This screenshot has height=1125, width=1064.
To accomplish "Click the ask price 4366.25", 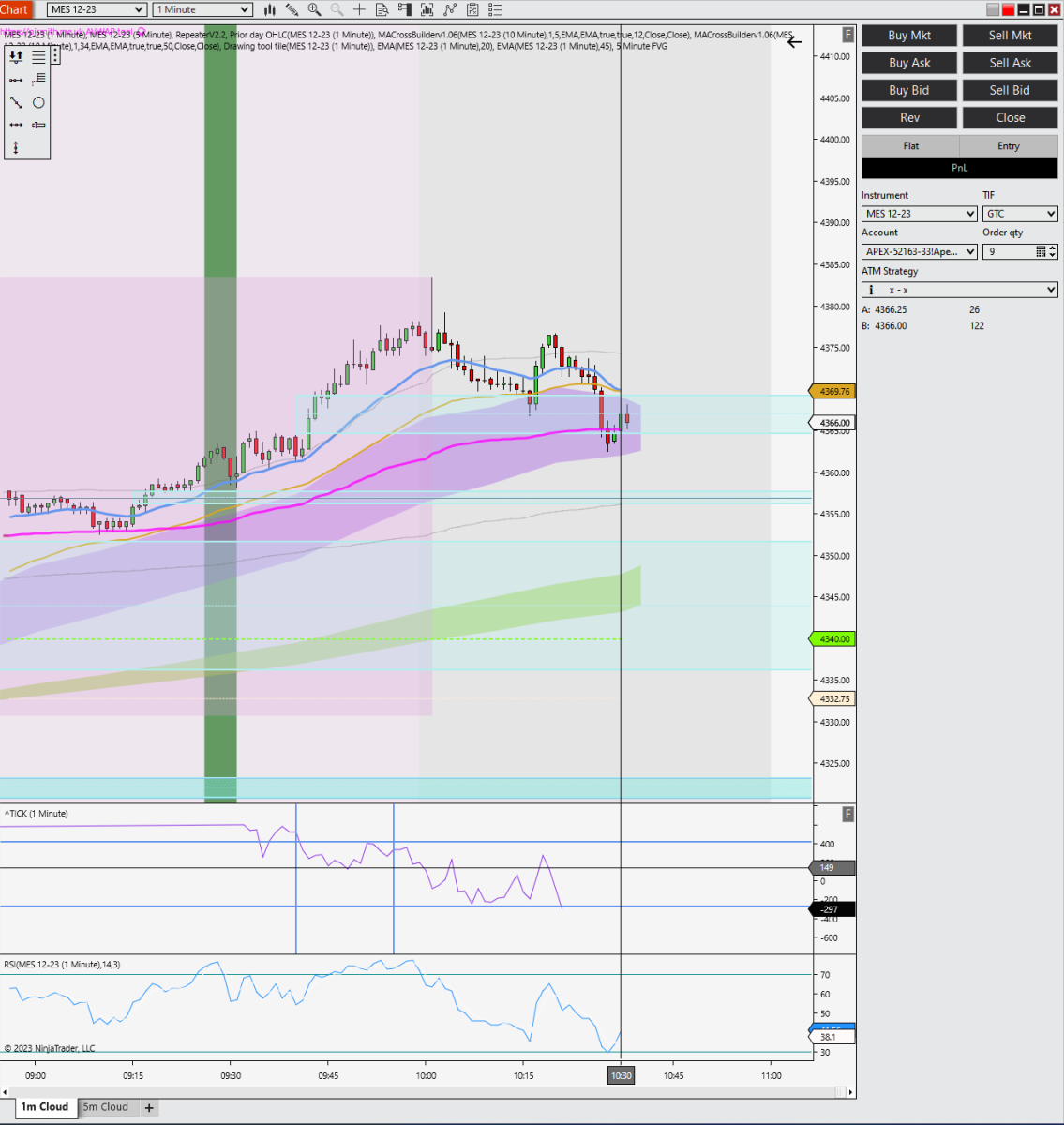I will (x=891, y=309).
